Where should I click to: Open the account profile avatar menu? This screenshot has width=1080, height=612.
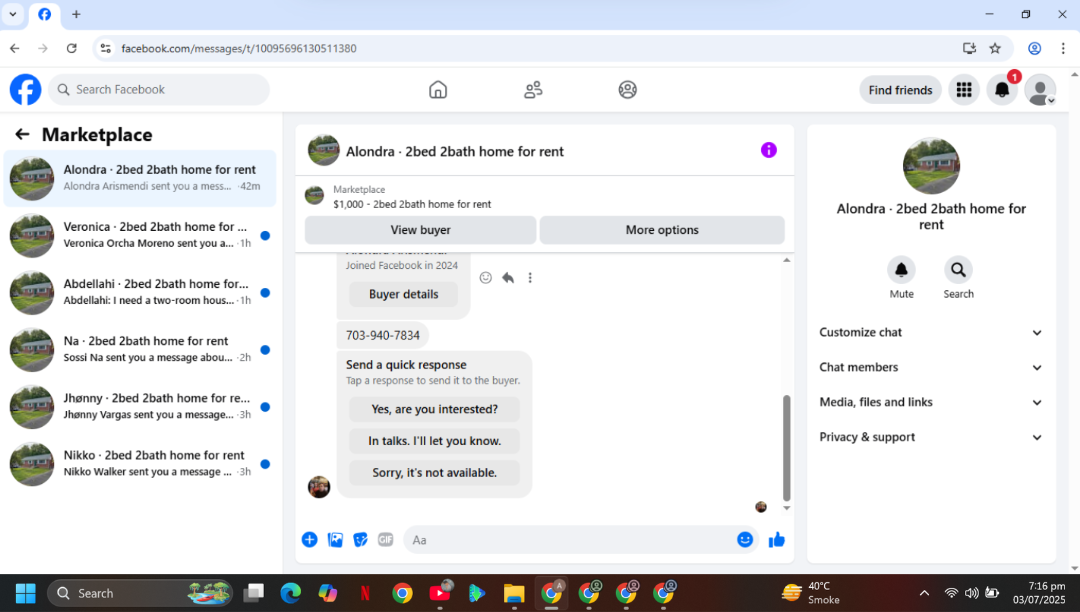(x=1040, y=89)
